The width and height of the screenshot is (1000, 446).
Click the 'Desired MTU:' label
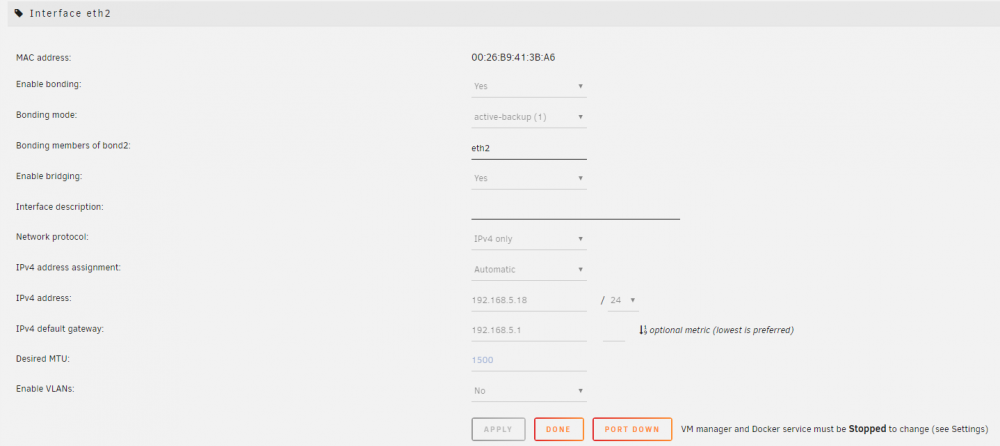click(x=42, y=359)
